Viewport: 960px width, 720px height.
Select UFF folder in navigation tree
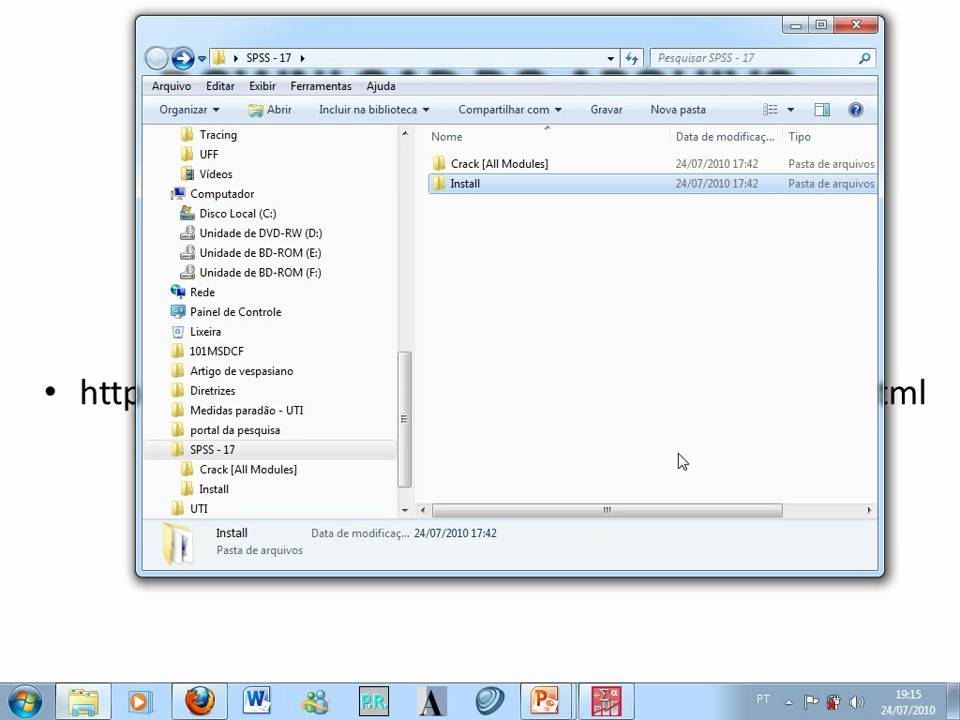pyautogui.click(x=200, y=154)
